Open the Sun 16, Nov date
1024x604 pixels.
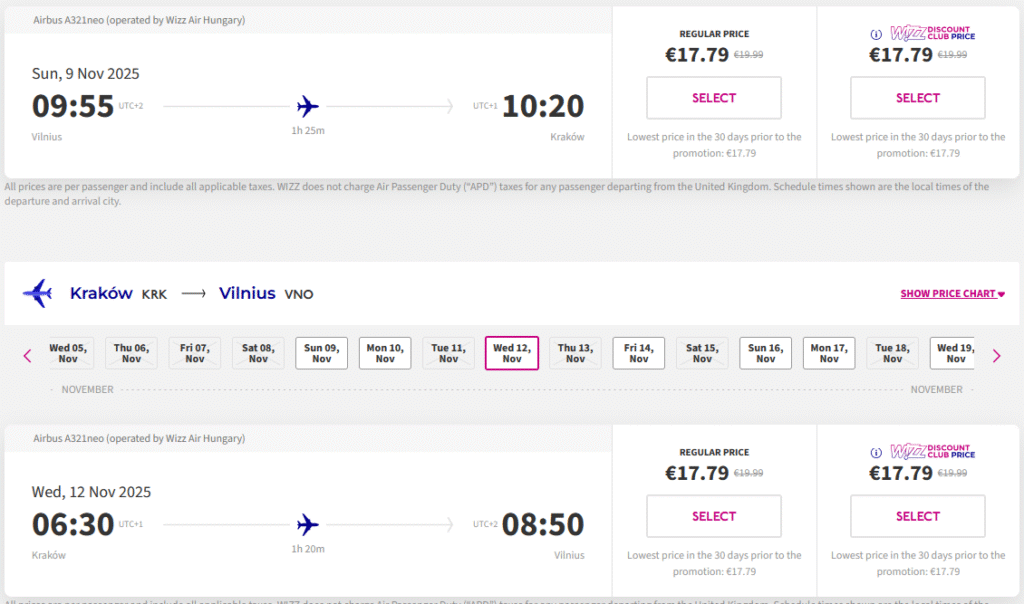click(x=766, y=353)
